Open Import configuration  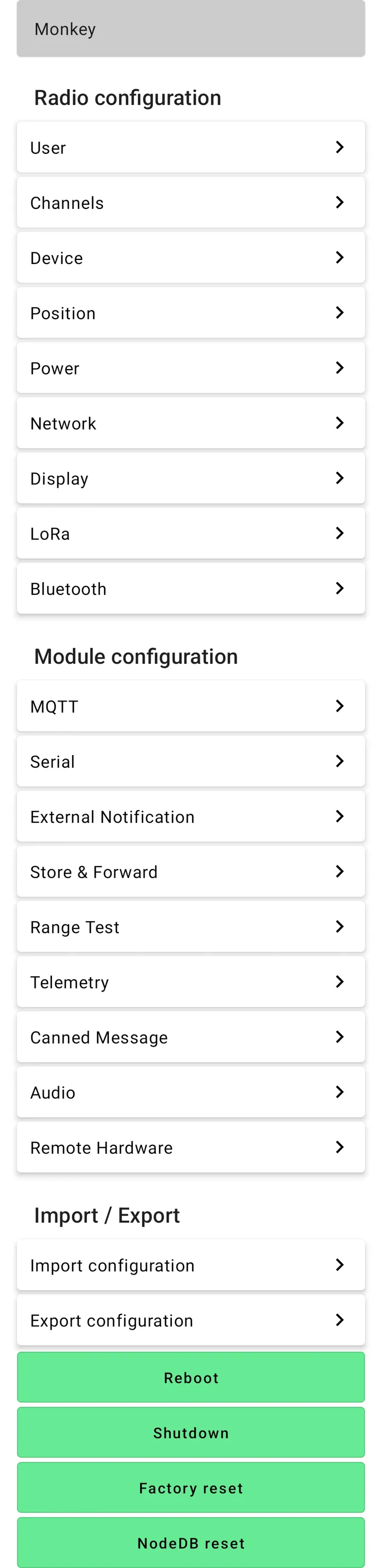click(x=190, y=1265)
